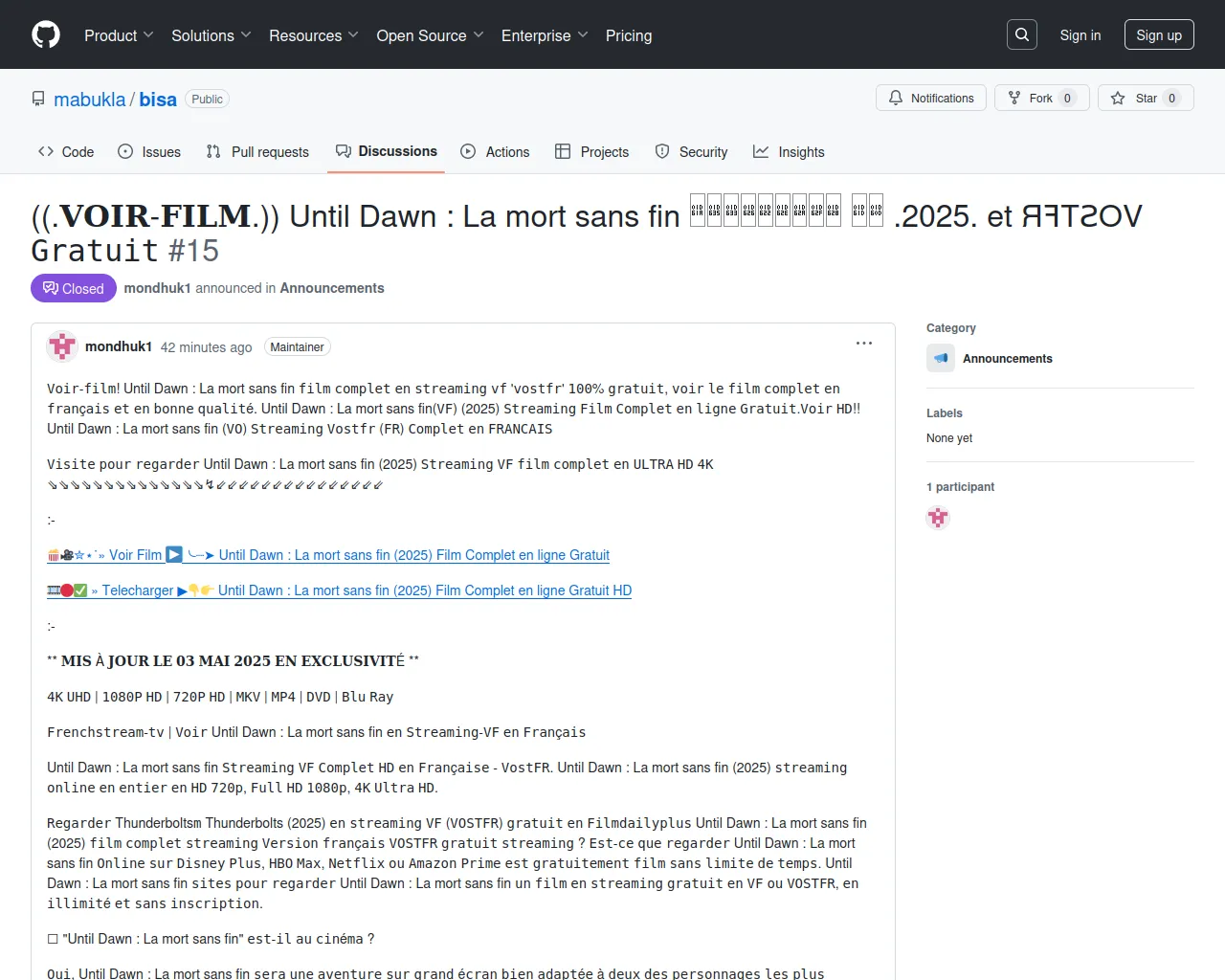Click the Announcements megaphone category icon

pyautogui.click(x=941, y=358)
